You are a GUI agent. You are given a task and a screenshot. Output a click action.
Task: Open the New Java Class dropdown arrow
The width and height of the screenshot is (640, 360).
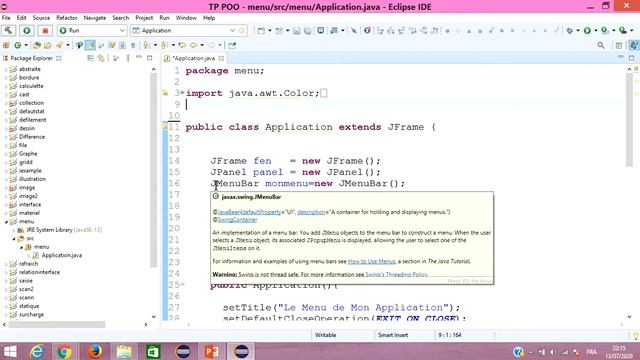[x=26, y=45]
